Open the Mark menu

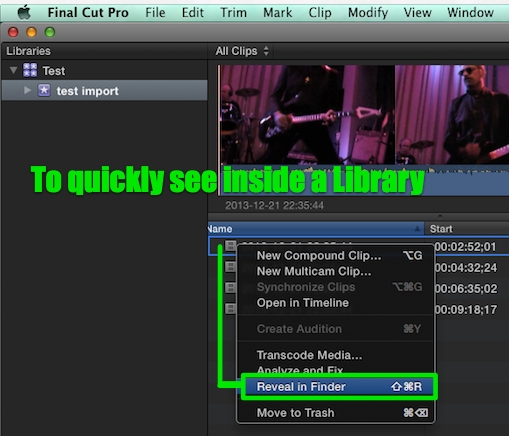tap(277, 13)
